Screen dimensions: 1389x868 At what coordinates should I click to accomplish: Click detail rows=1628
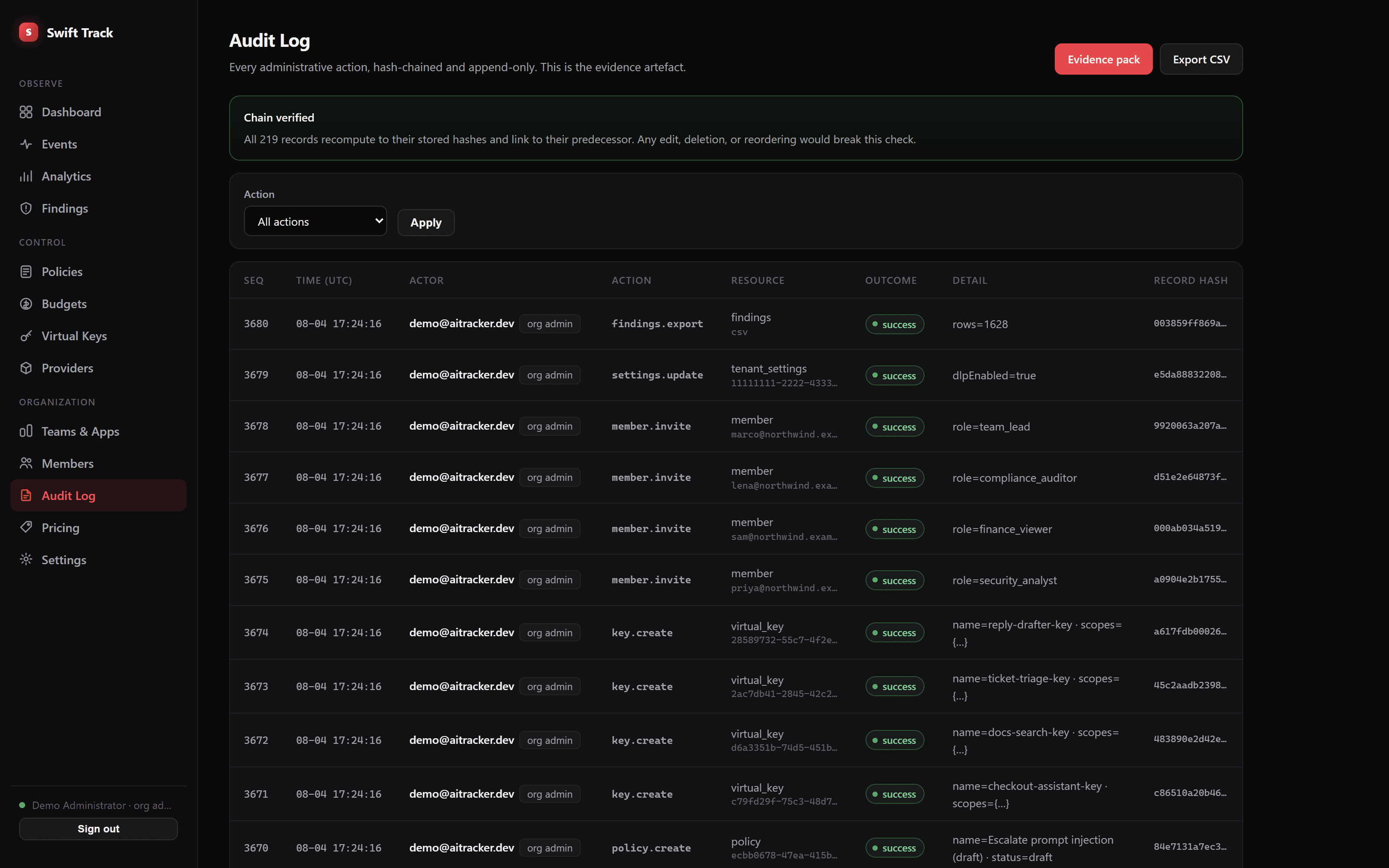click(x=980, y=324)
